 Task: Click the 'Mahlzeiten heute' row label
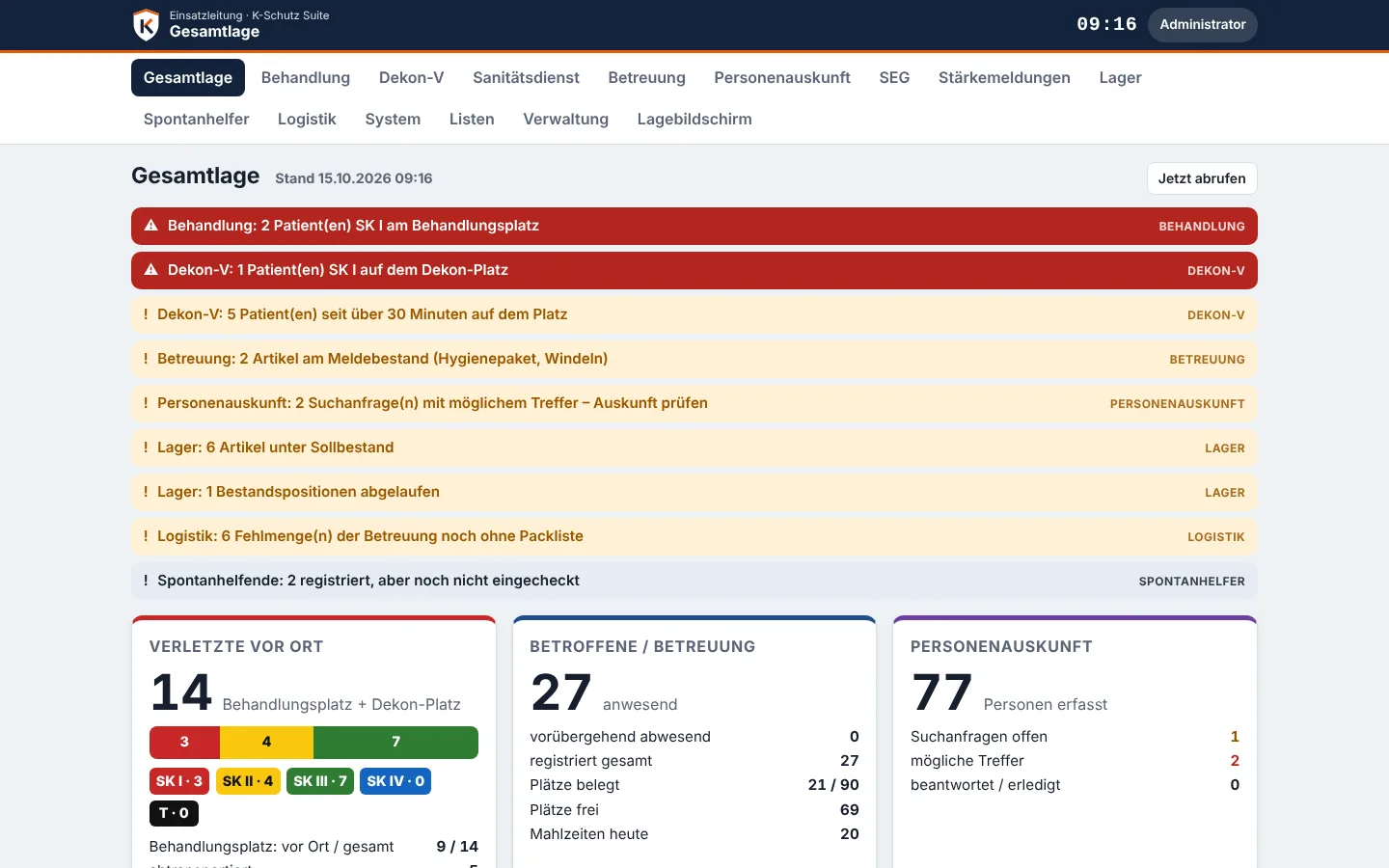tap(589, 834)
